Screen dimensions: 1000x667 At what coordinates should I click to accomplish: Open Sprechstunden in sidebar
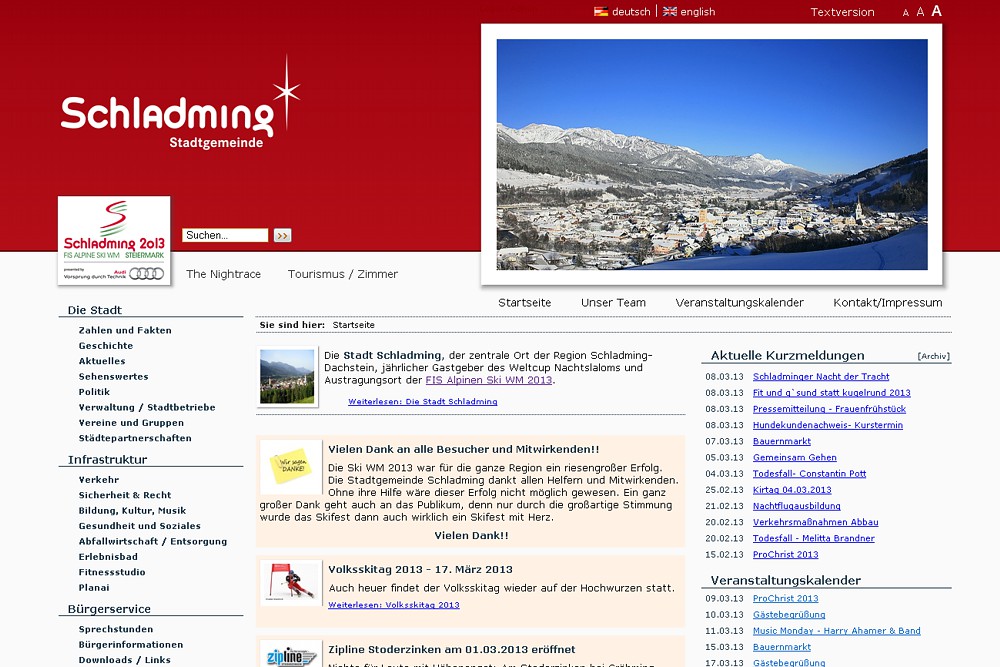tap(115, 629)
